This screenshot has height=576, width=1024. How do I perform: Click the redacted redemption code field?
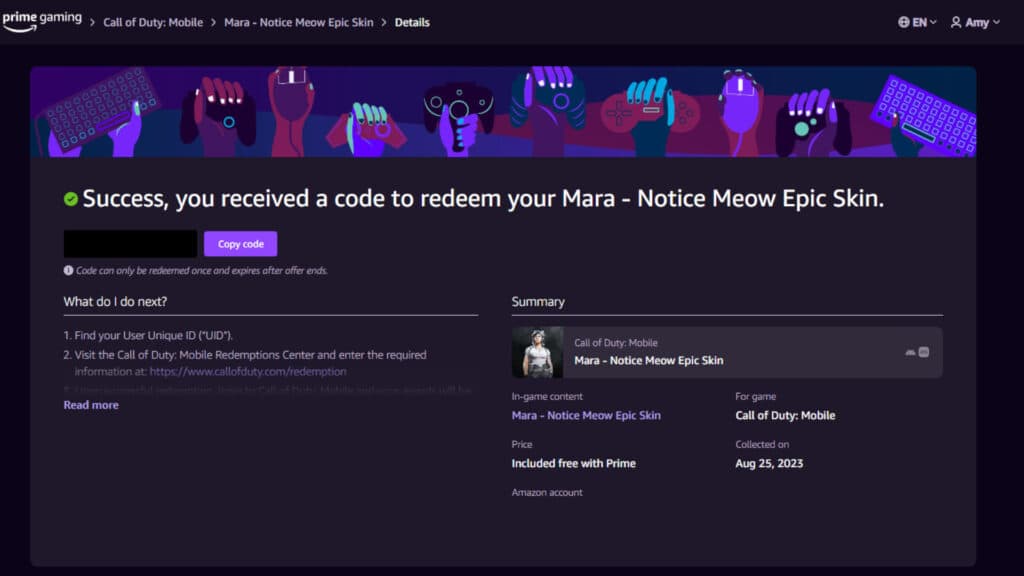coord(129,243)
